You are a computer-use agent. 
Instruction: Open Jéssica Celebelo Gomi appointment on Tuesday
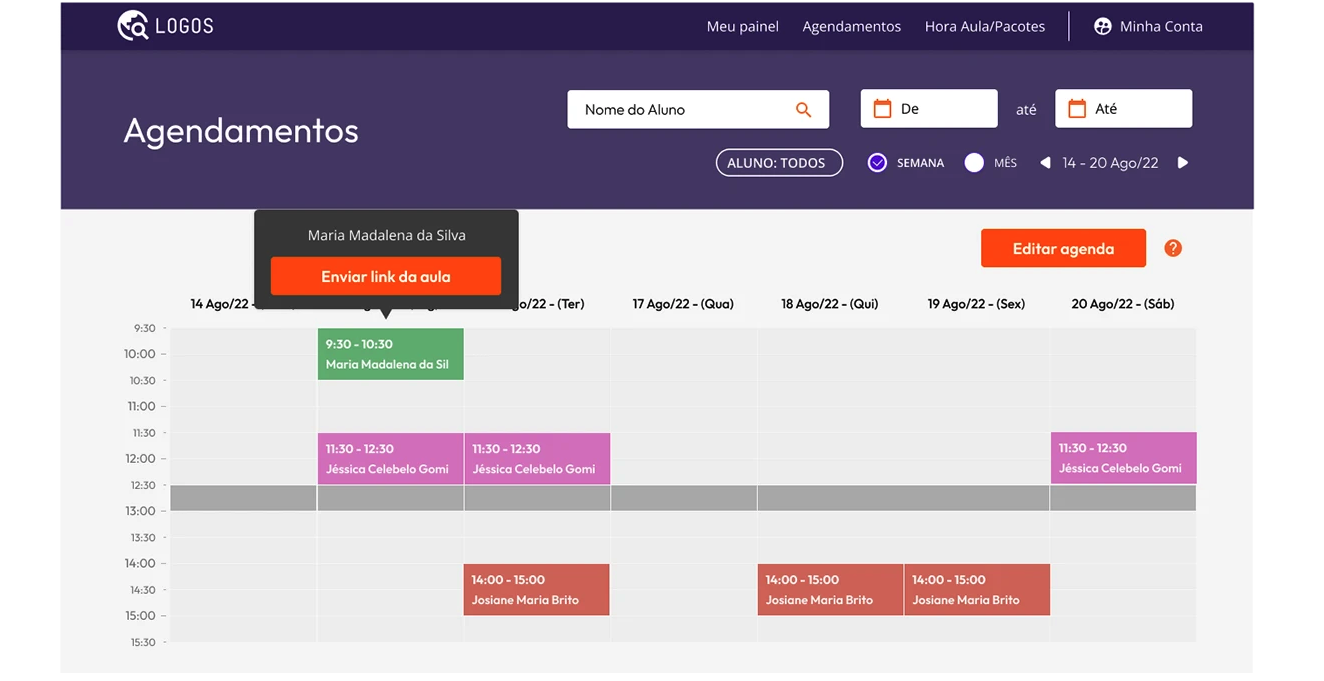(537, 459)
